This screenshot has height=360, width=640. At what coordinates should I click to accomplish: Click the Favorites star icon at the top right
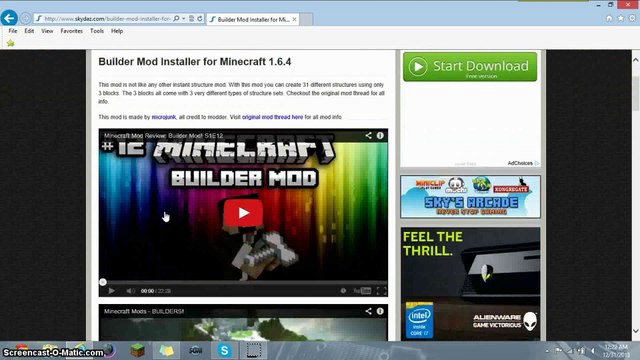(620, 18)
